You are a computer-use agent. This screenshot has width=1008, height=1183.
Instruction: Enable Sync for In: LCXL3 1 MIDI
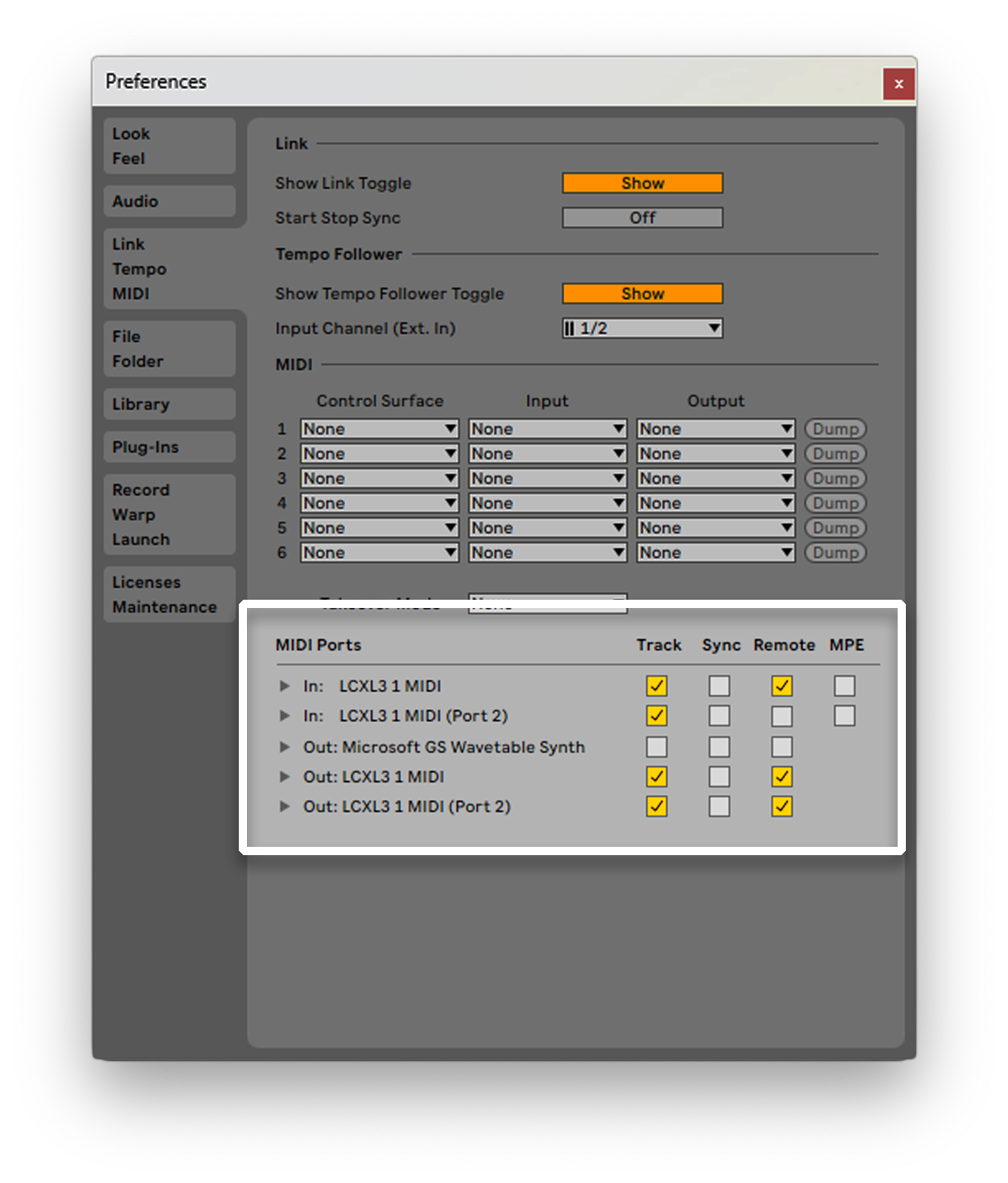tap(719, 685)
